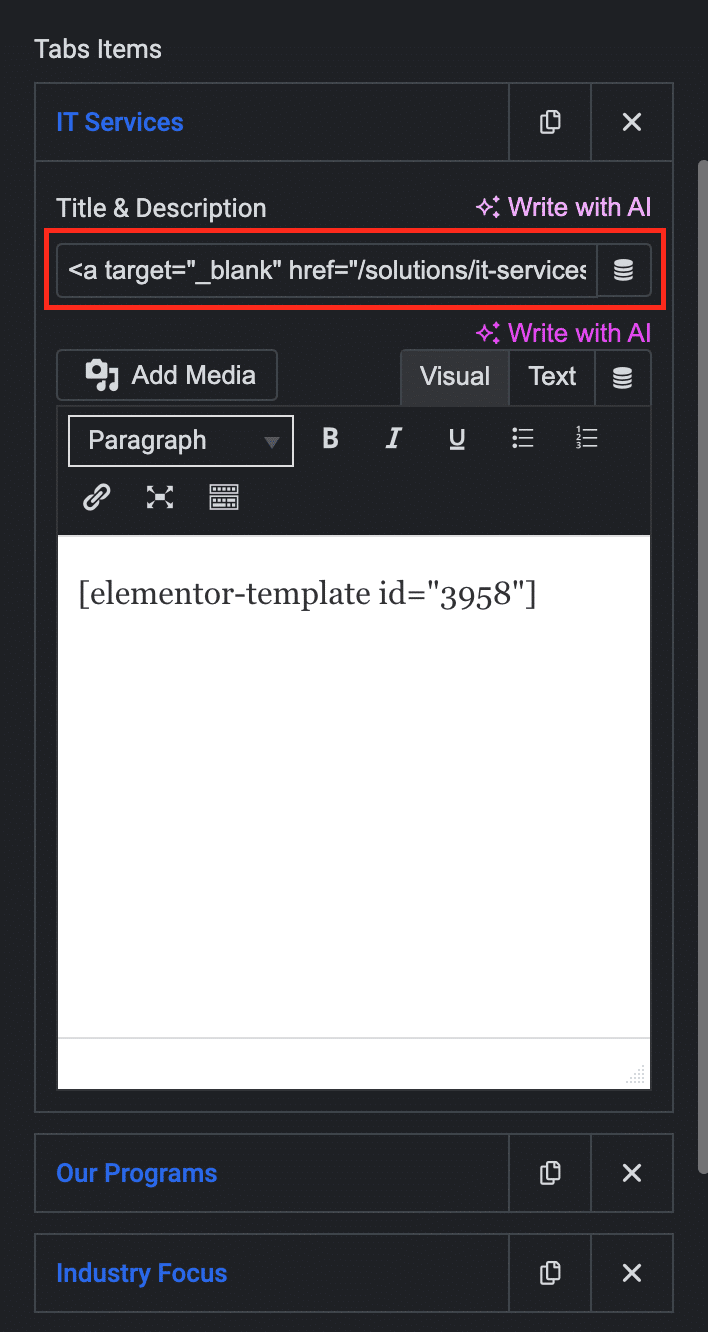708x1332 pixels.
Task: Insert a numbered list
Action: click(x=586, y=439)
